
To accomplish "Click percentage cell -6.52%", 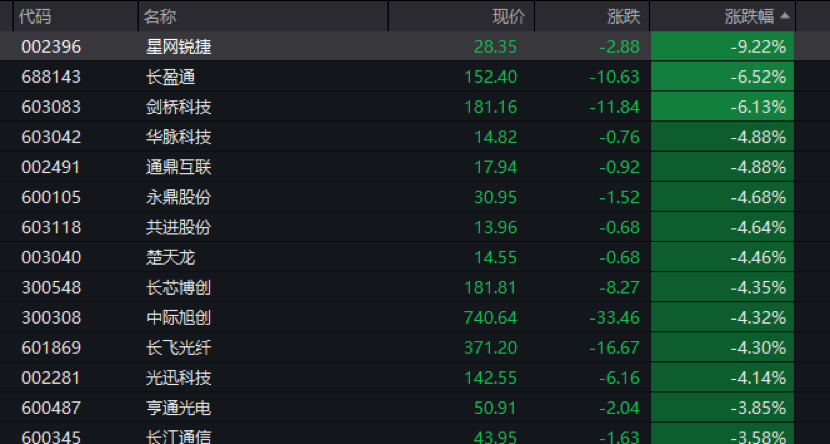I will pyautogui.click(x=723, y=76).
